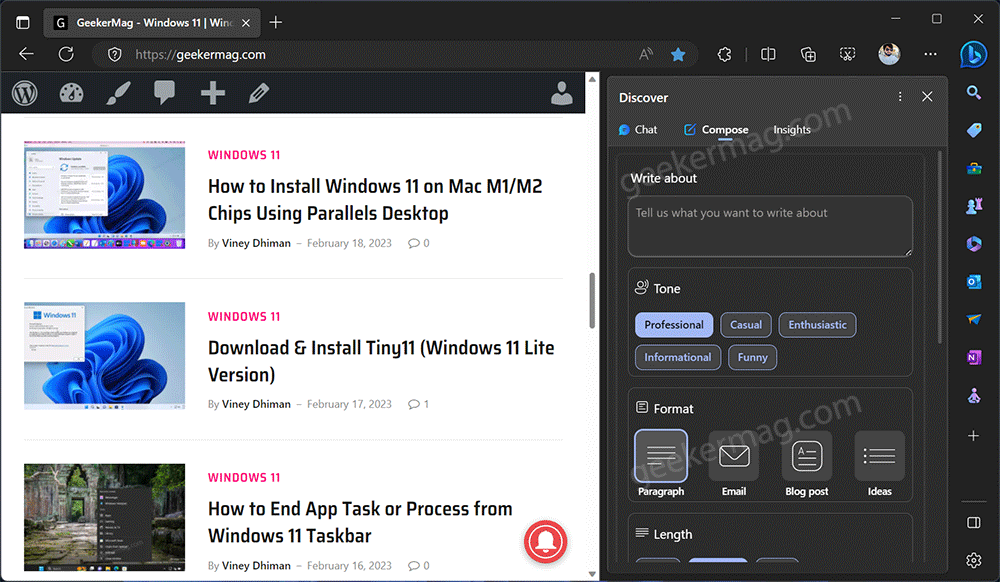
Task: Open the End App Task from Taskbar article
Action: (x=360, y=522)
